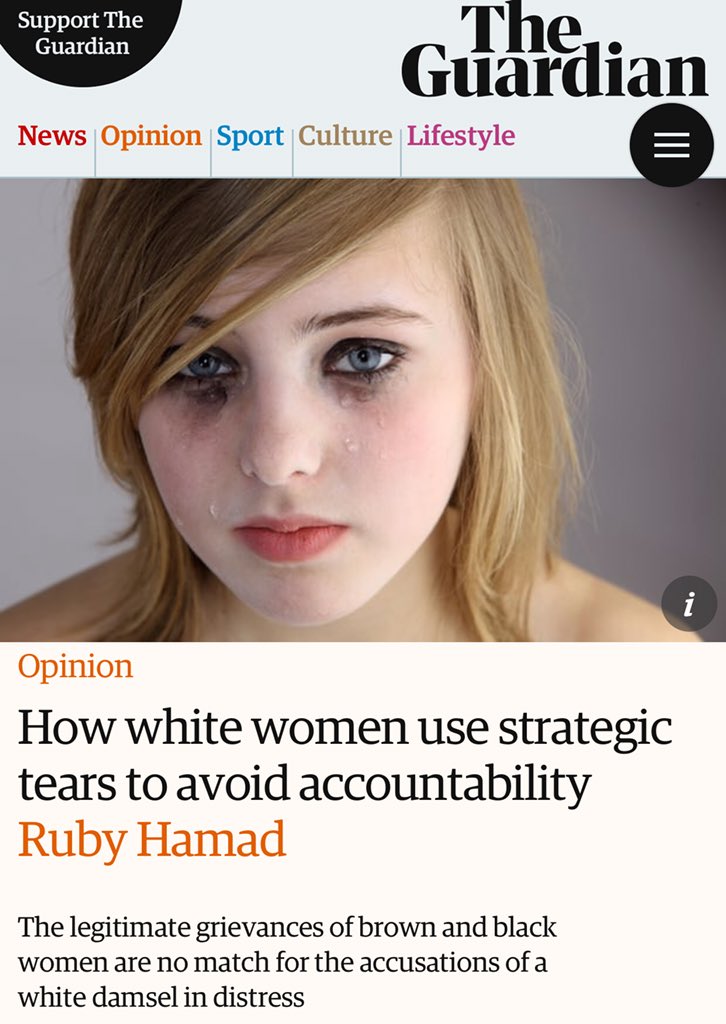Click the word 'Guardian' in the masthead

pos(555,69)
